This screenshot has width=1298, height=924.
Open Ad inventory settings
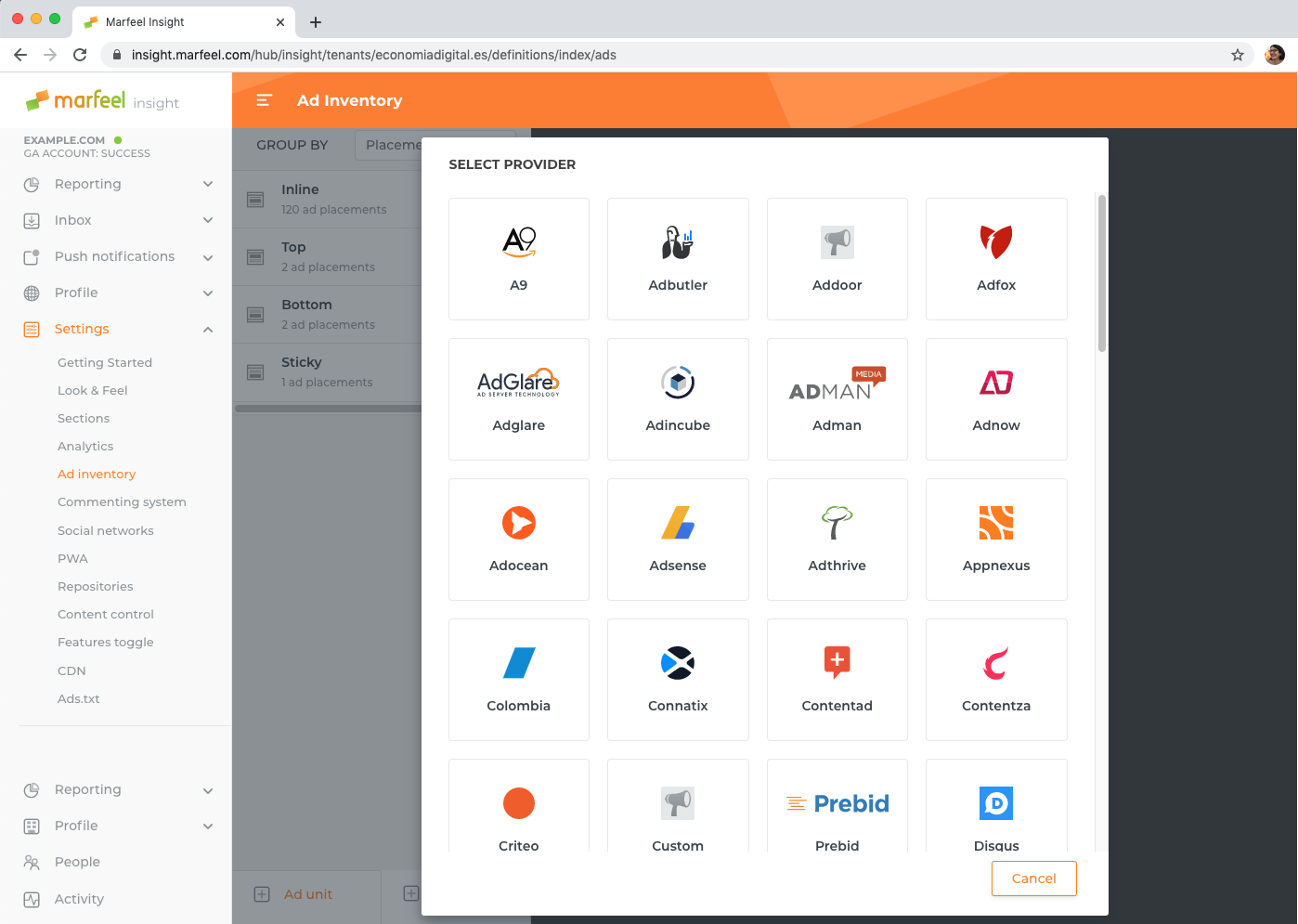[x=97, y=474]
